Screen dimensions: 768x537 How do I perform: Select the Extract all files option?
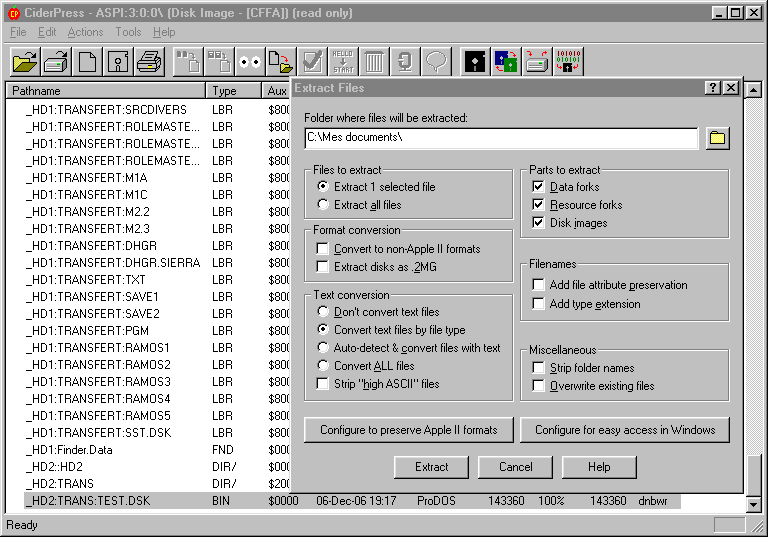(x=360, y=205)
